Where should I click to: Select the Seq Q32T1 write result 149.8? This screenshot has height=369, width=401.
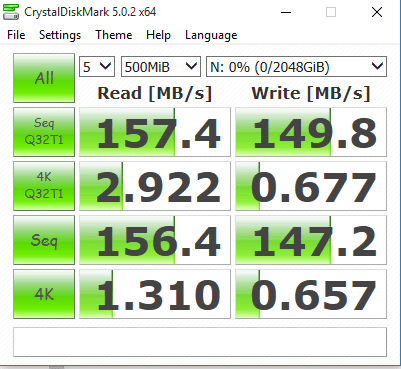(311, 132)
